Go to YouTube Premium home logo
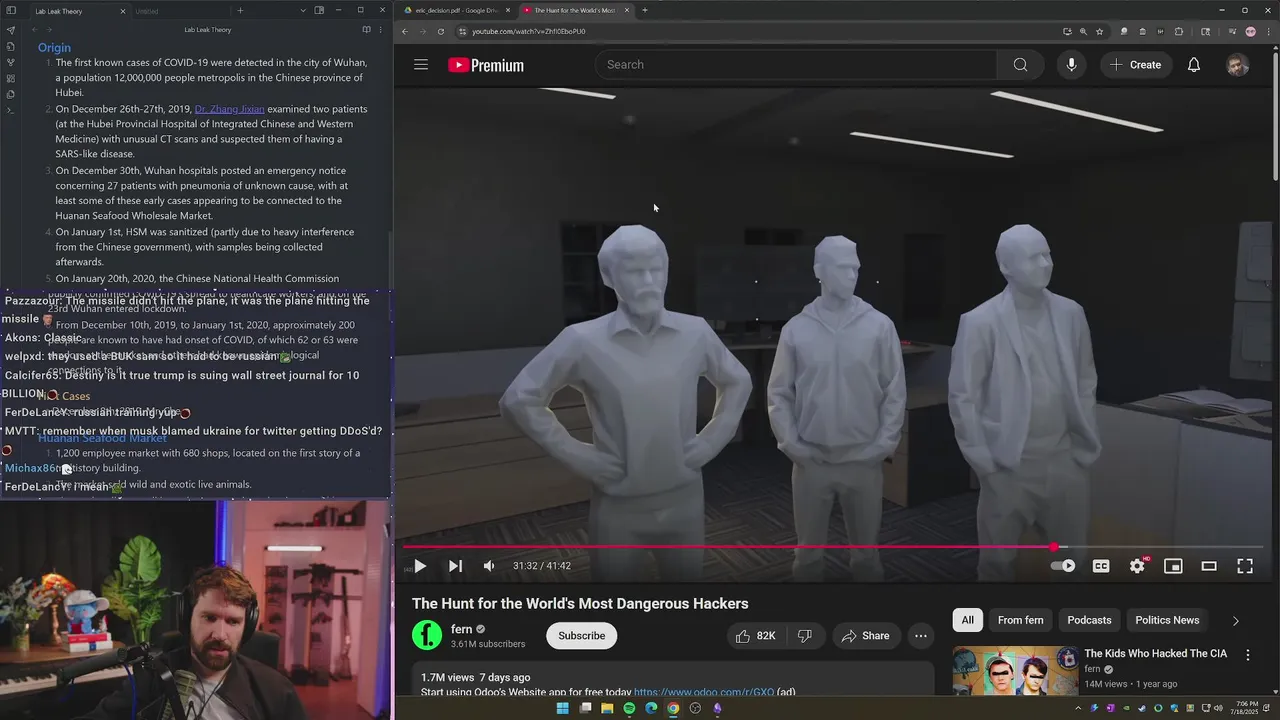 (x=486, y=65)
